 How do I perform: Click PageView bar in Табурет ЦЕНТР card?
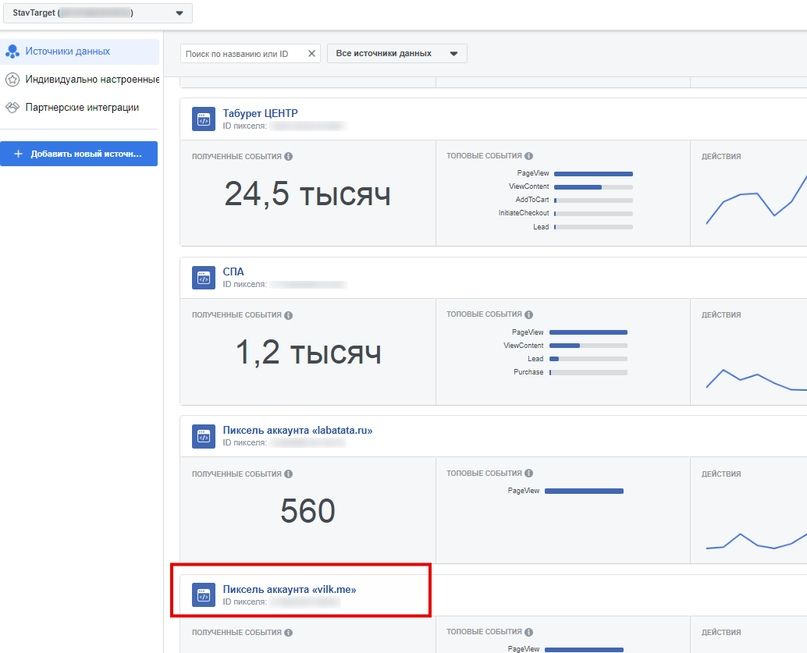coord(593,174)
